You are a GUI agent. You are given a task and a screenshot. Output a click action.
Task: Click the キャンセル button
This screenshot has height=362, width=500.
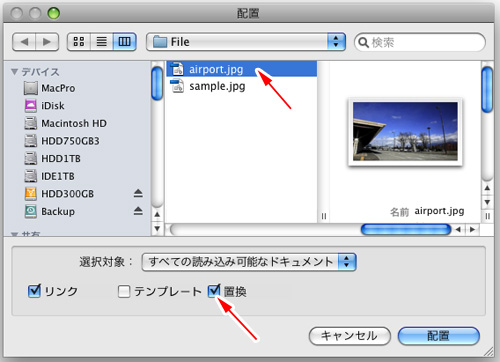pos(350,336)
